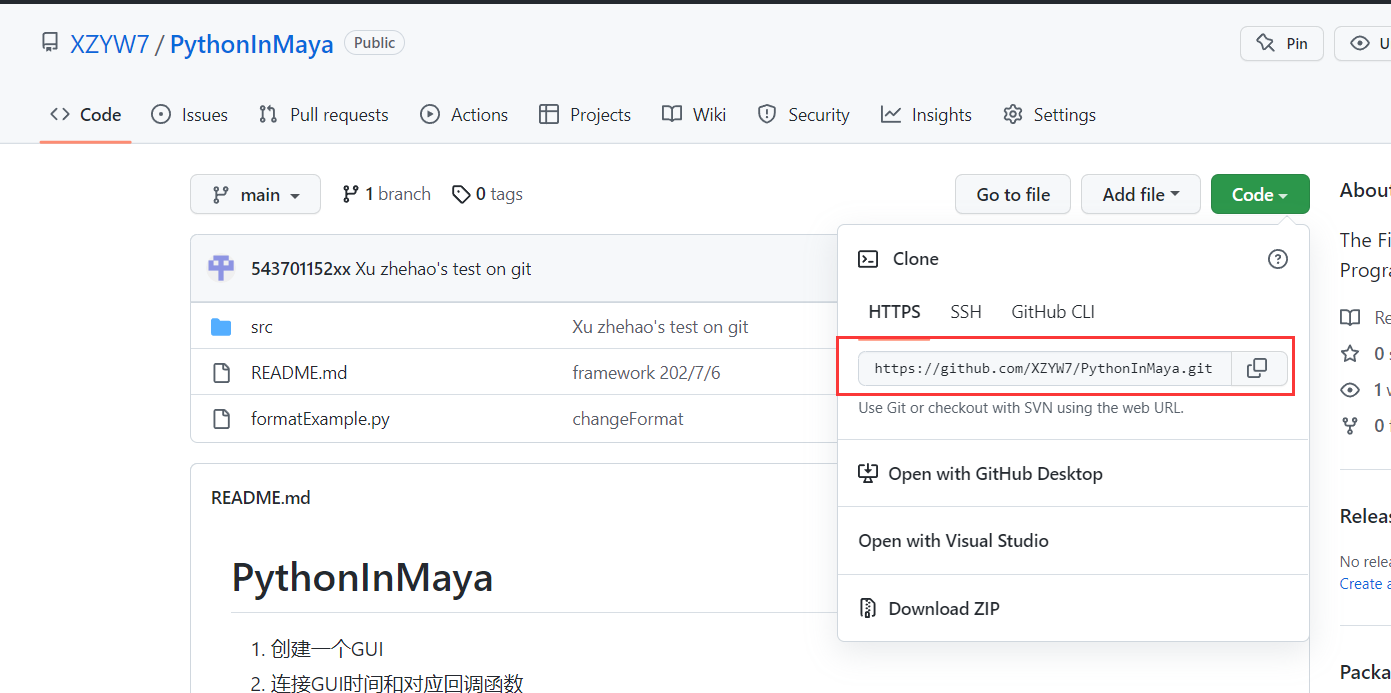Select the SSH clone tab

[966, 312]
